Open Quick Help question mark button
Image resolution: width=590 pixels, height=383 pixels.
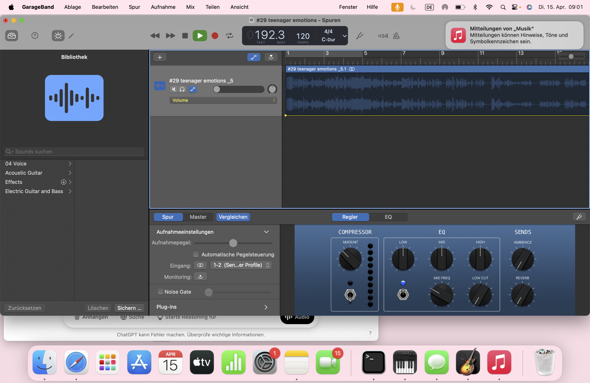(x=35, y=36)
